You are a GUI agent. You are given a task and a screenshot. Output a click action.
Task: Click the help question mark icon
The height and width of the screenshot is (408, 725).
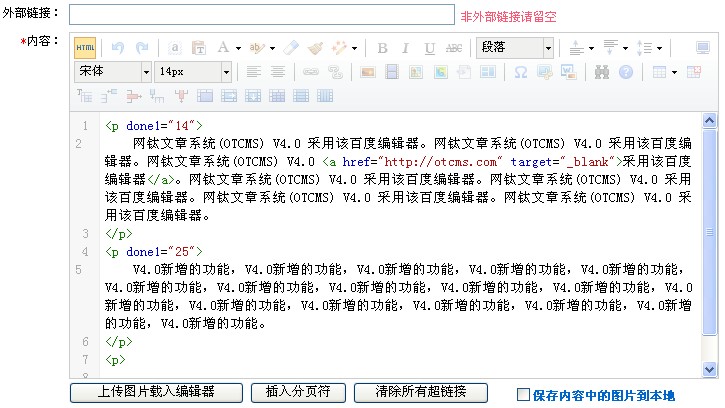point(626,72)
